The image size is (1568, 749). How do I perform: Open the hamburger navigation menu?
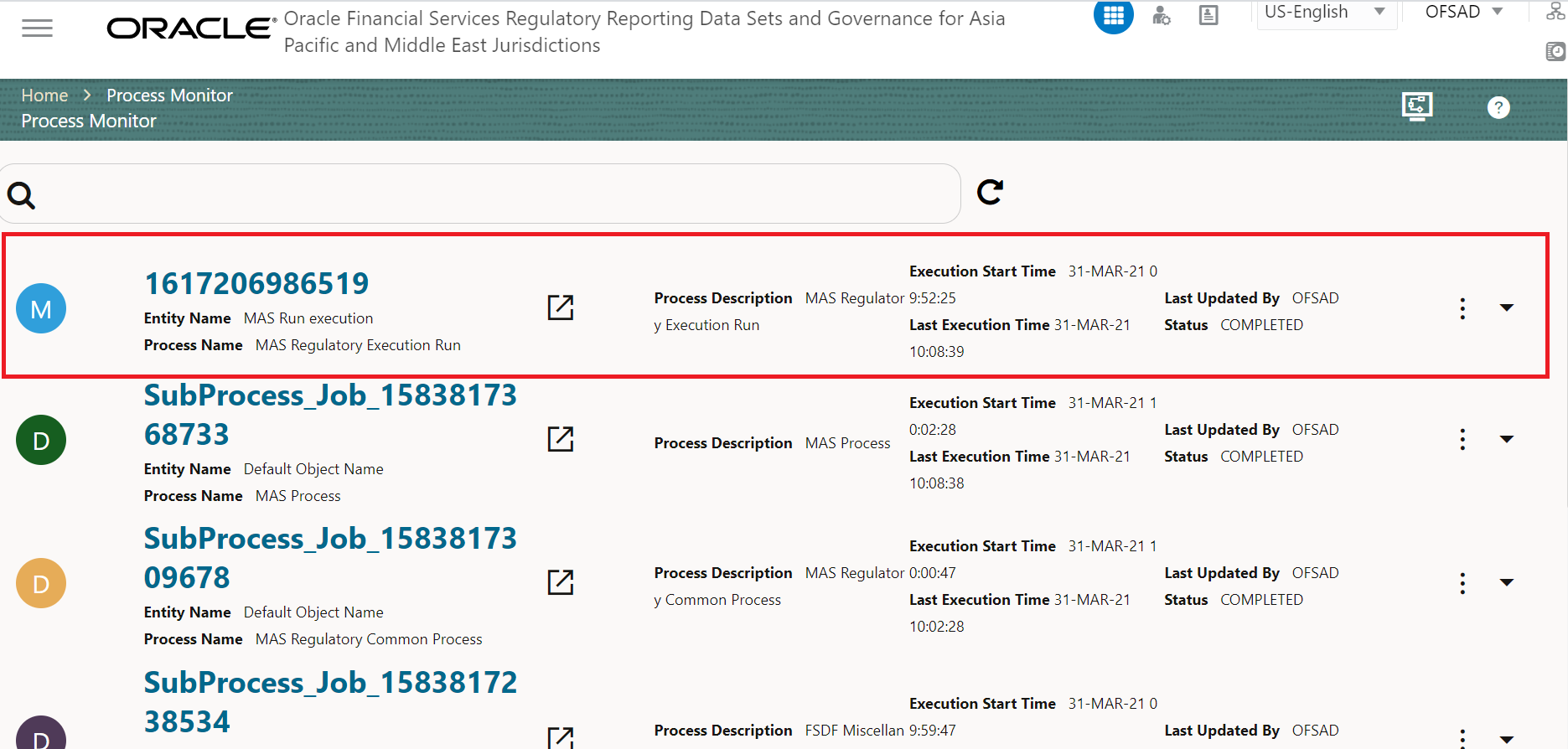coord(37,28)
